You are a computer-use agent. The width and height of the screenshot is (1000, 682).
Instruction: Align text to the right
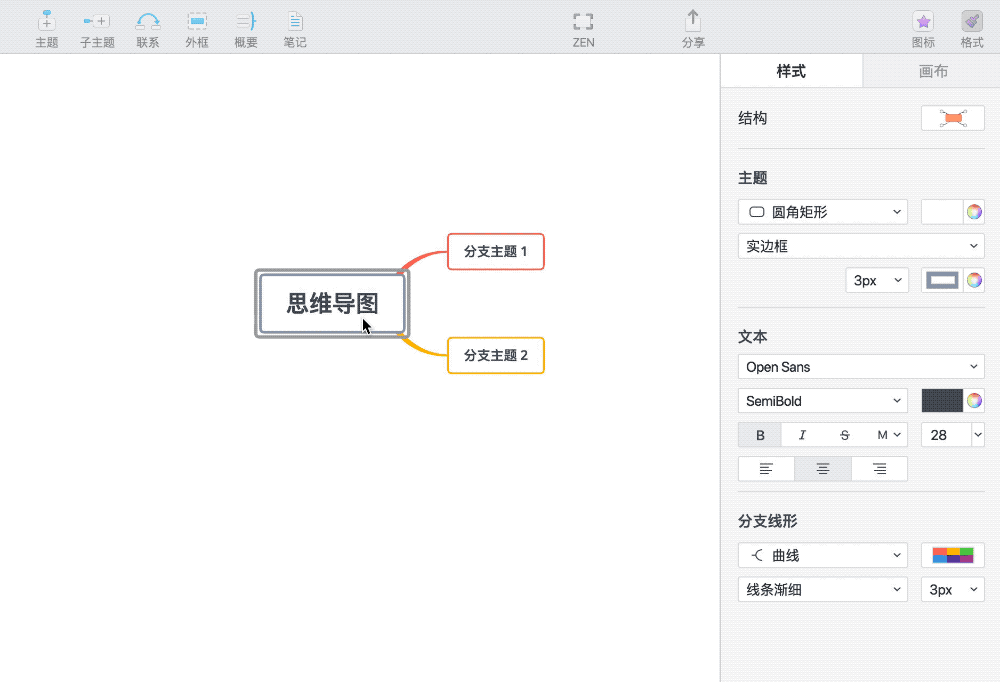coord(879,469)
